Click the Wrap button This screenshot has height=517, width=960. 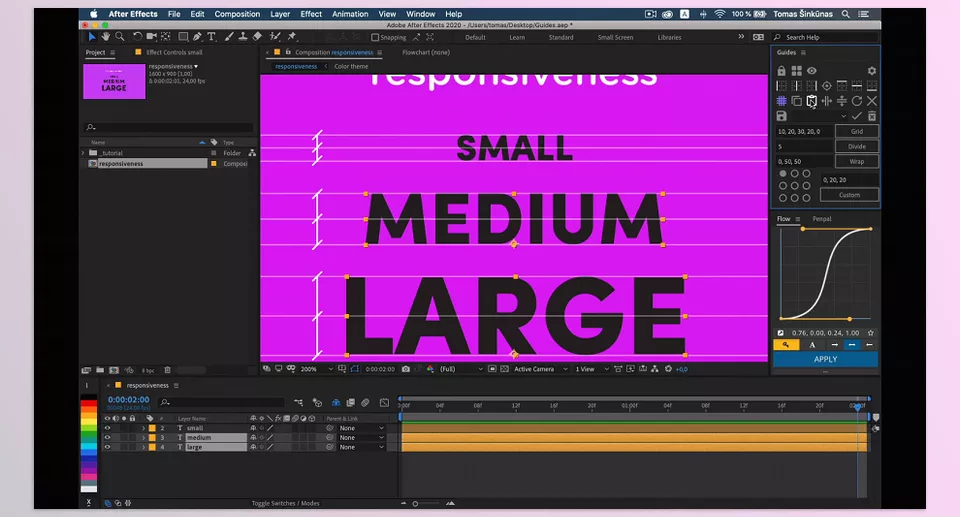click(857, 161)
